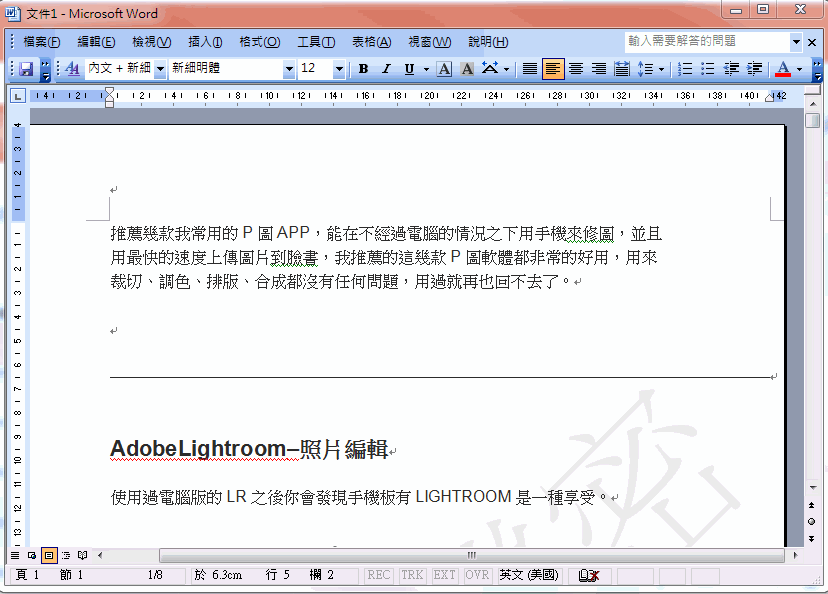Screen dimensions: 828x594
Task: Open the 檔案(F) menu
Action: click(x=42, y=42)
